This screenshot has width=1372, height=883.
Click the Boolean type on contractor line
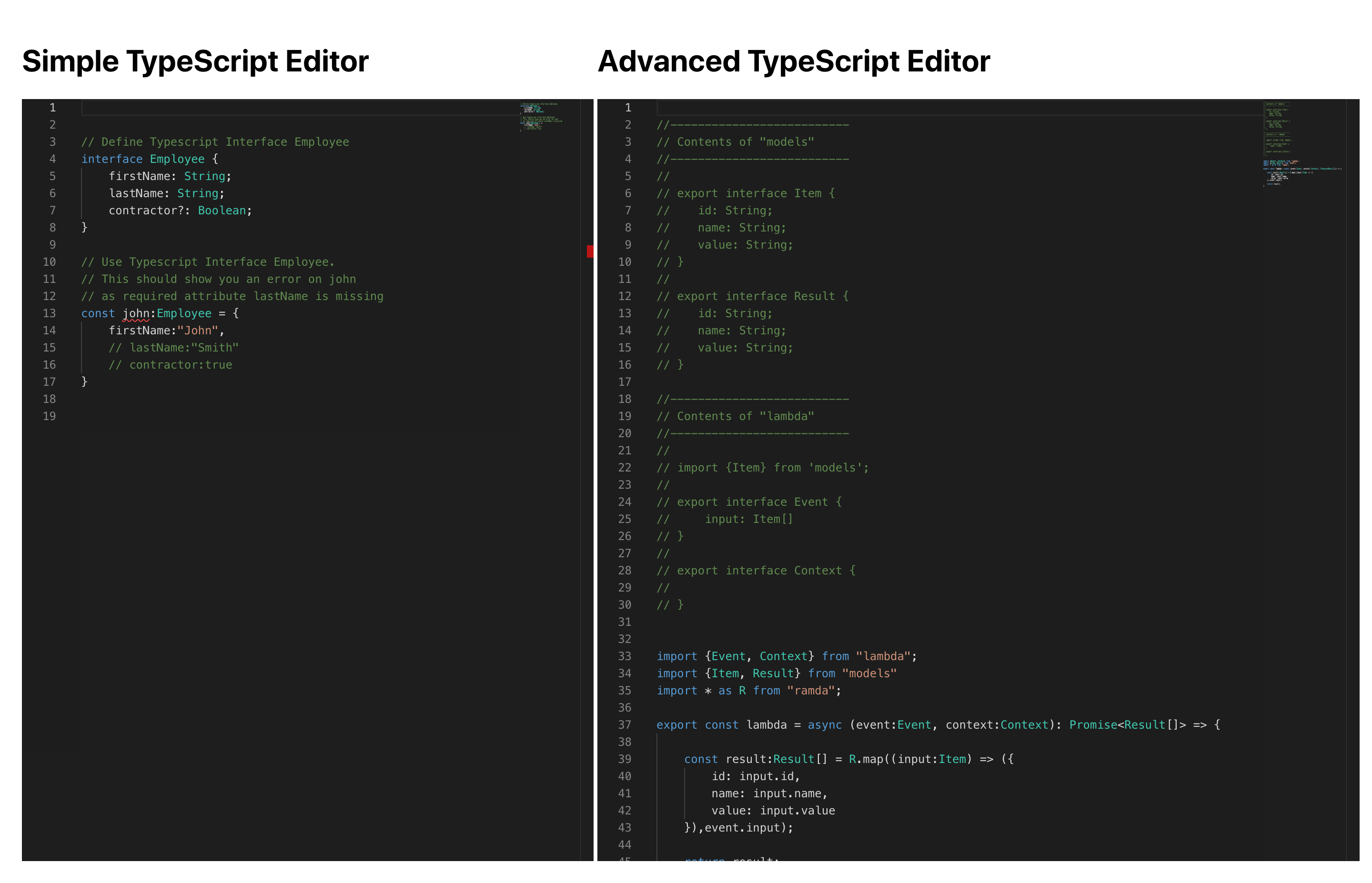coord(222,211)
